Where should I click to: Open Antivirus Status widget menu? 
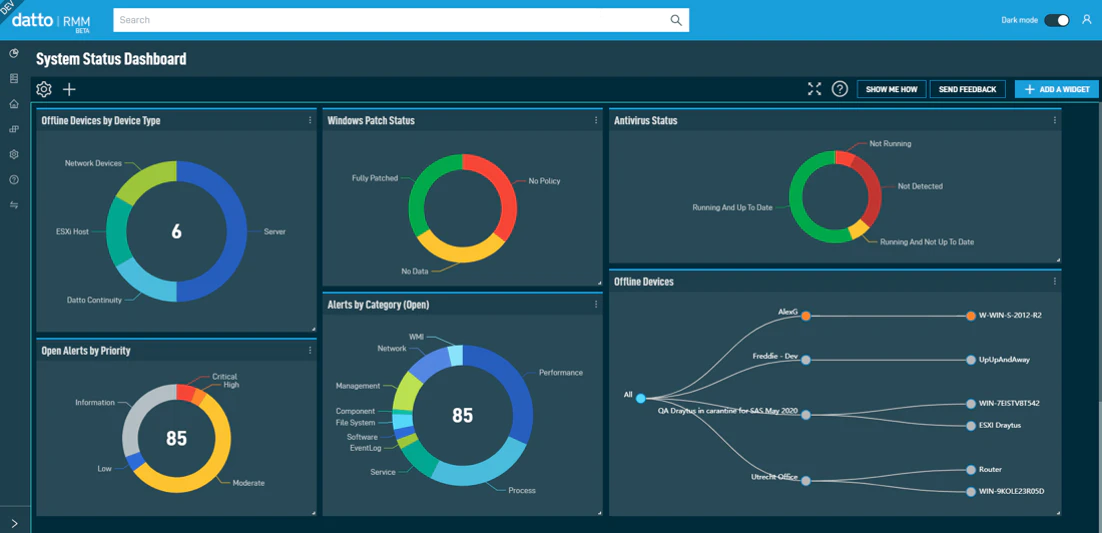(x=1054, y=120)
